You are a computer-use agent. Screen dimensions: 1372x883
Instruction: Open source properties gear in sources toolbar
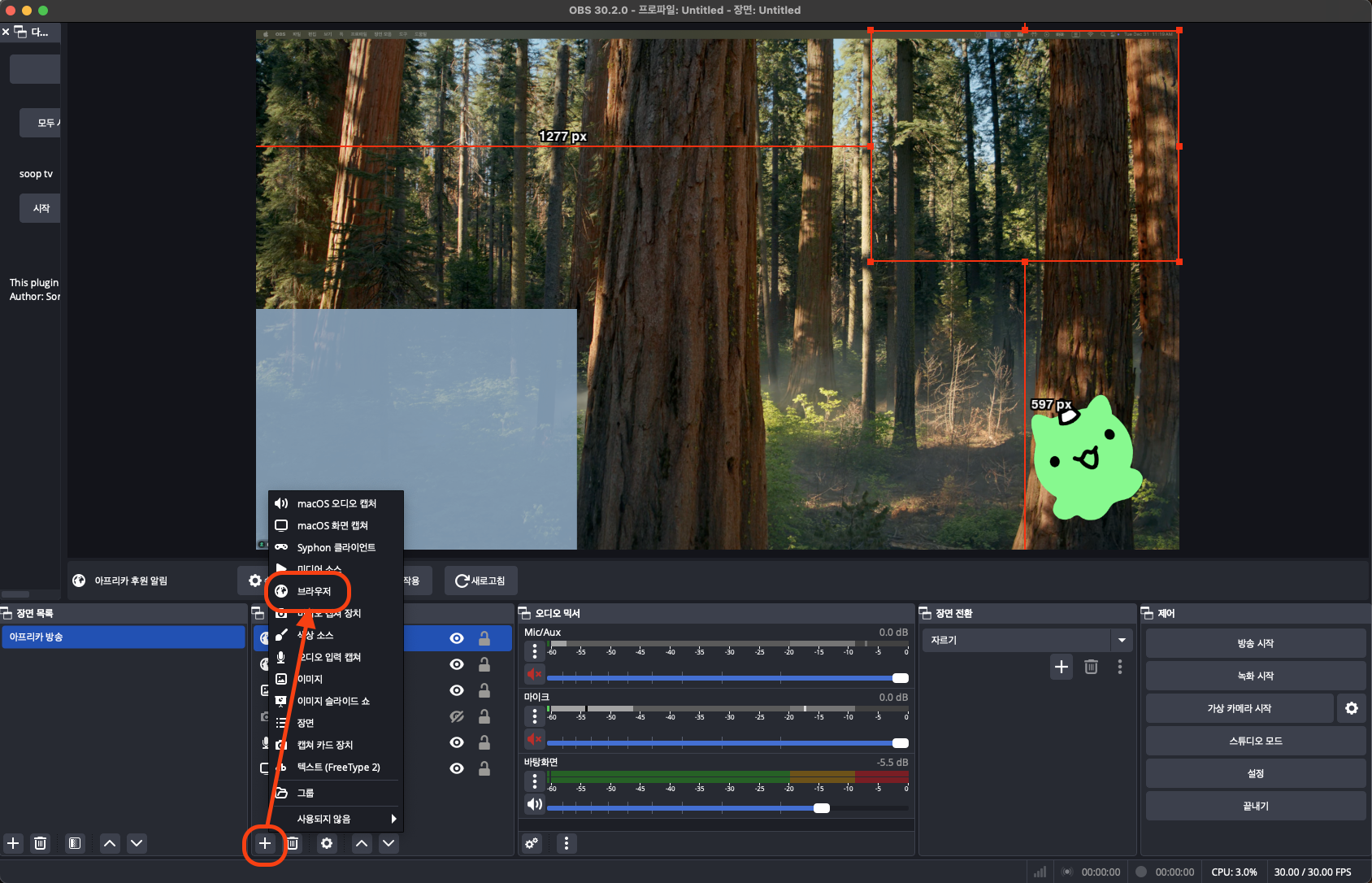[327, 843]
